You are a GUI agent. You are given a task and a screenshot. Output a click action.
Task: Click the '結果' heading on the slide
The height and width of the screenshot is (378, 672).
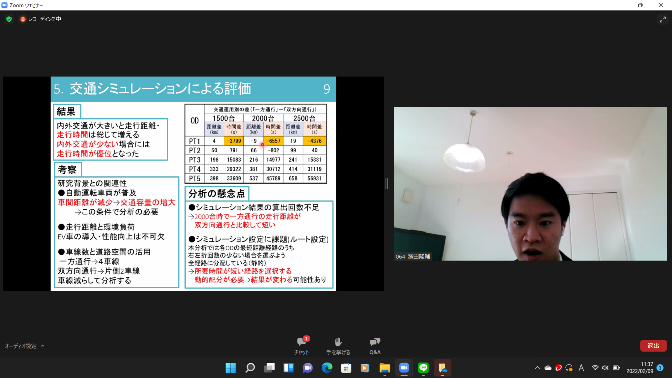[x=66, y=111]
